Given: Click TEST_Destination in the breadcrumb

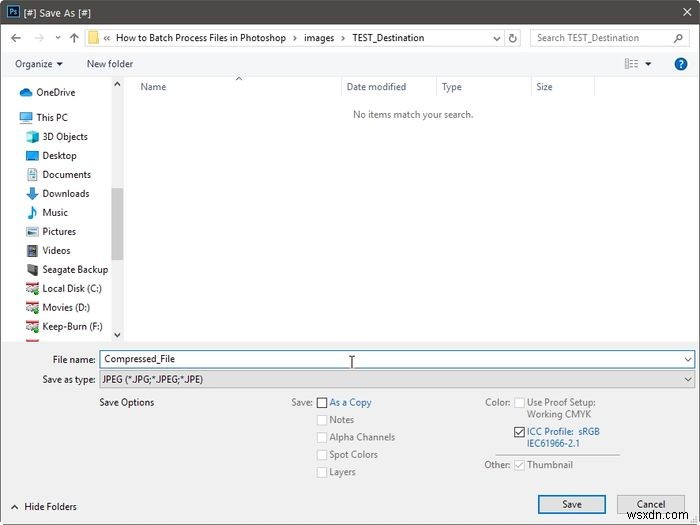Looking at the screenshot, I should (x=388, y=38).
